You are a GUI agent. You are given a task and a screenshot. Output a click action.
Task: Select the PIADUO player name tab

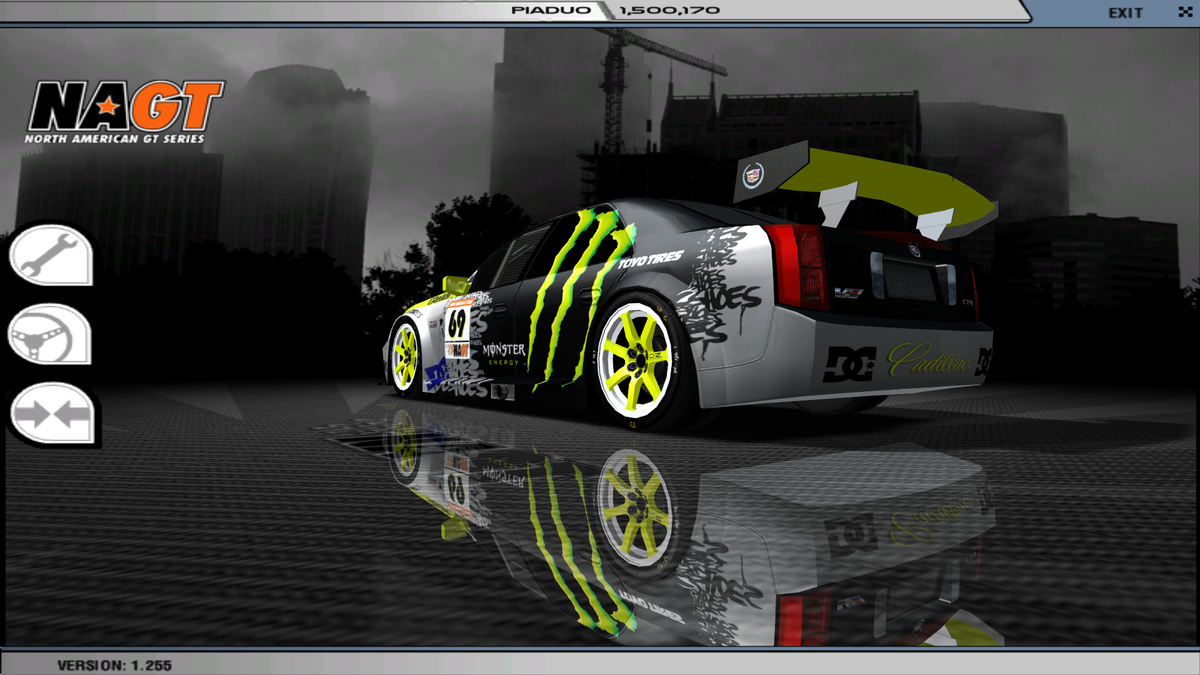(x=552, y=11)
